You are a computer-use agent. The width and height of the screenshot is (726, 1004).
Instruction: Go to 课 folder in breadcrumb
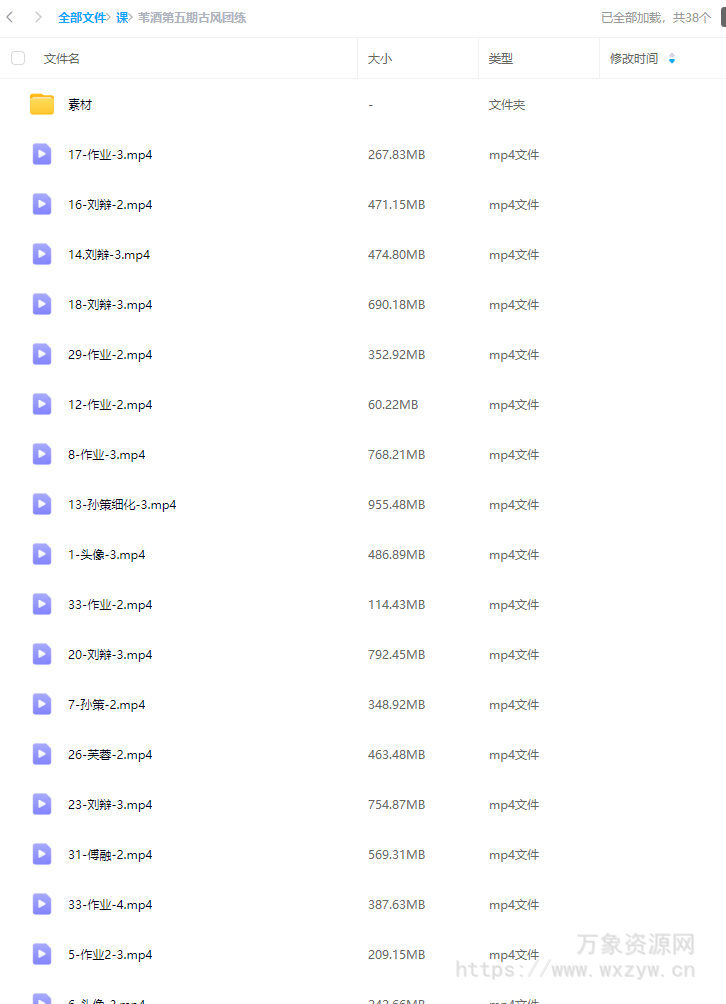coord(122,17)
